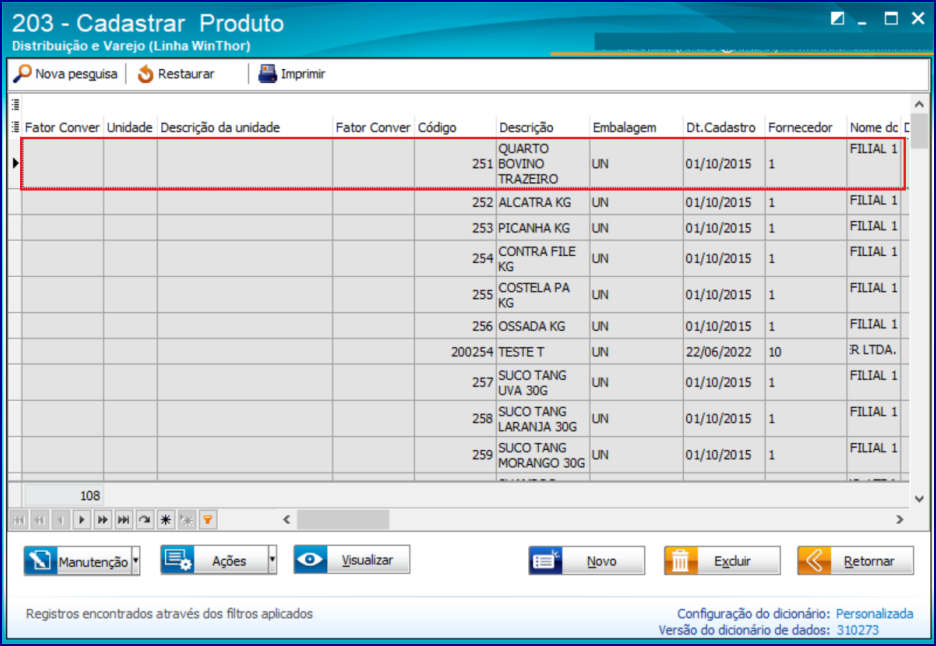
Task: Expand the Ações dropdown arrow
Action: (273, 560)
